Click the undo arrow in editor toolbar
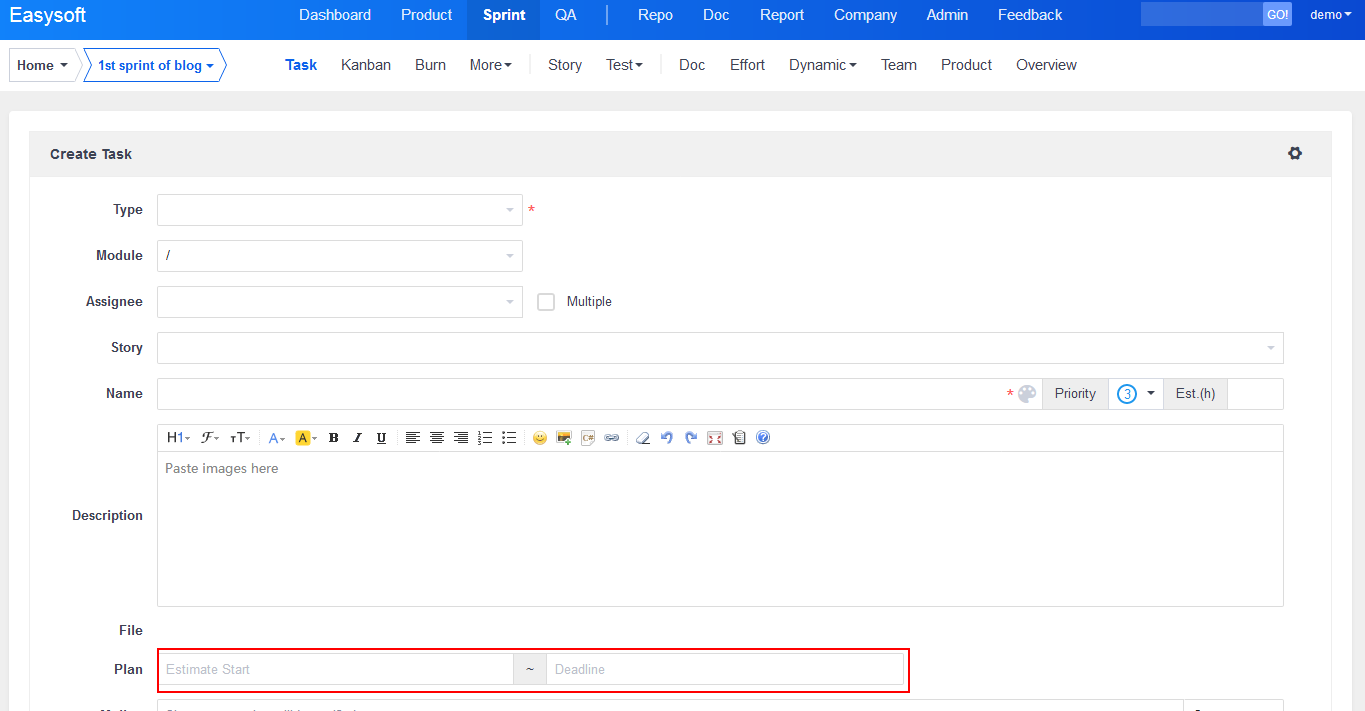Viewport: 1365px width, 711px height. (x=667, y=438)
